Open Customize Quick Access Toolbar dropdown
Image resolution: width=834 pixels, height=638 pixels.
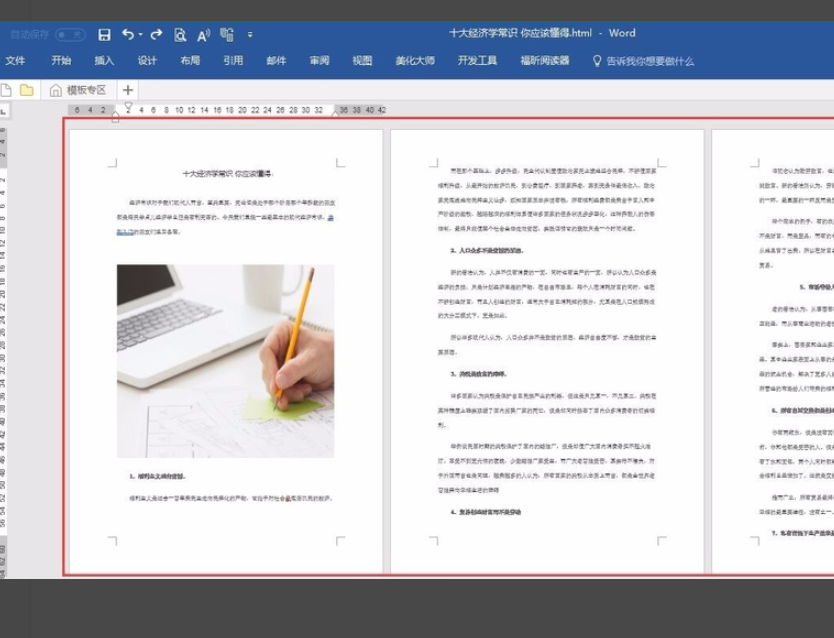pos(250,35)
